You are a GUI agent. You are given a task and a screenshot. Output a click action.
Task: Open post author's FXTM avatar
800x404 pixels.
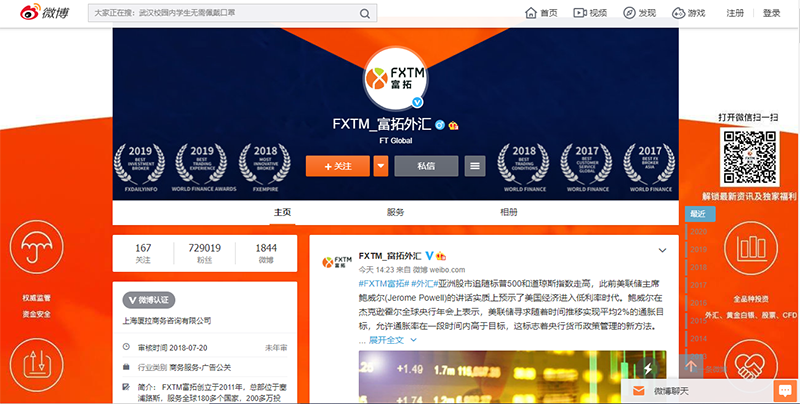(337, 263)
